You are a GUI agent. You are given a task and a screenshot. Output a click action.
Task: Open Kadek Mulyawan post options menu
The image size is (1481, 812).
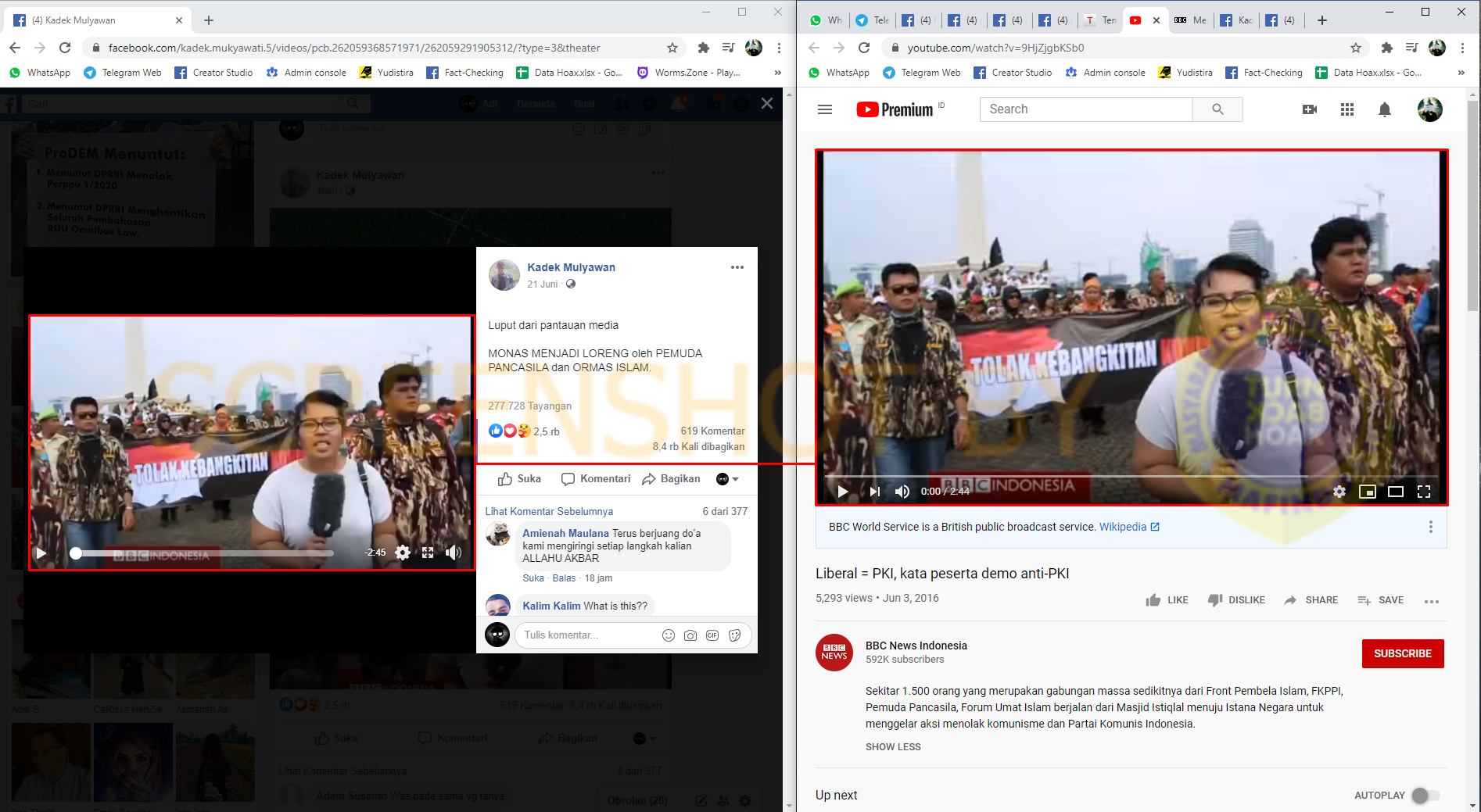click(737, 267)
